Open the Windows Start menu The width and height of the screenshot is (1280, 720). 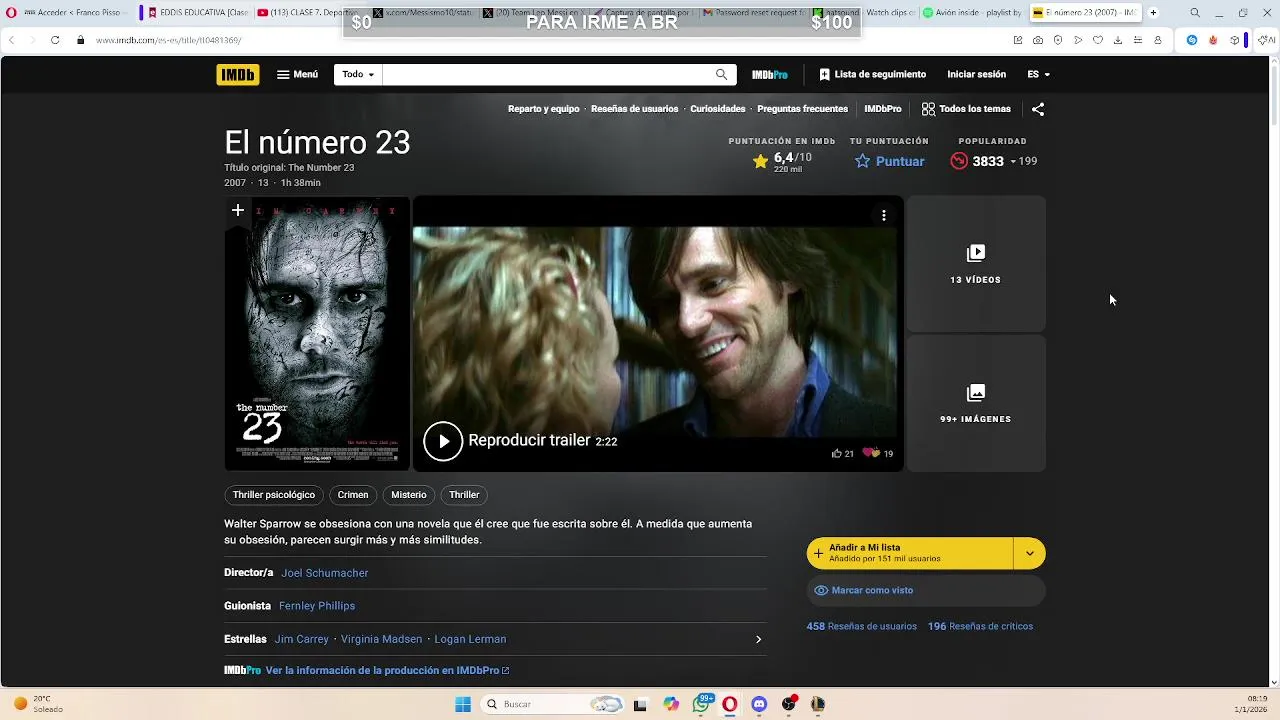pyautogui.click(x=463, y=704)
